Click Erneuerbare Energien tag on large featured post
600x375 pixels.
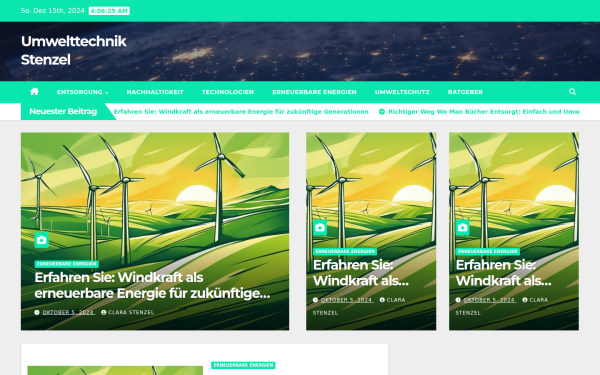(x=67, y=264)
